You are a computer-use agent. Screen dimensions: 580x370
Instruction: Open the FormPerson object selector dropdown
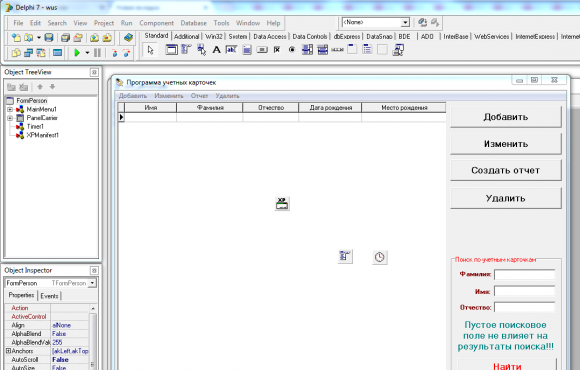click(x=92, y=283)
